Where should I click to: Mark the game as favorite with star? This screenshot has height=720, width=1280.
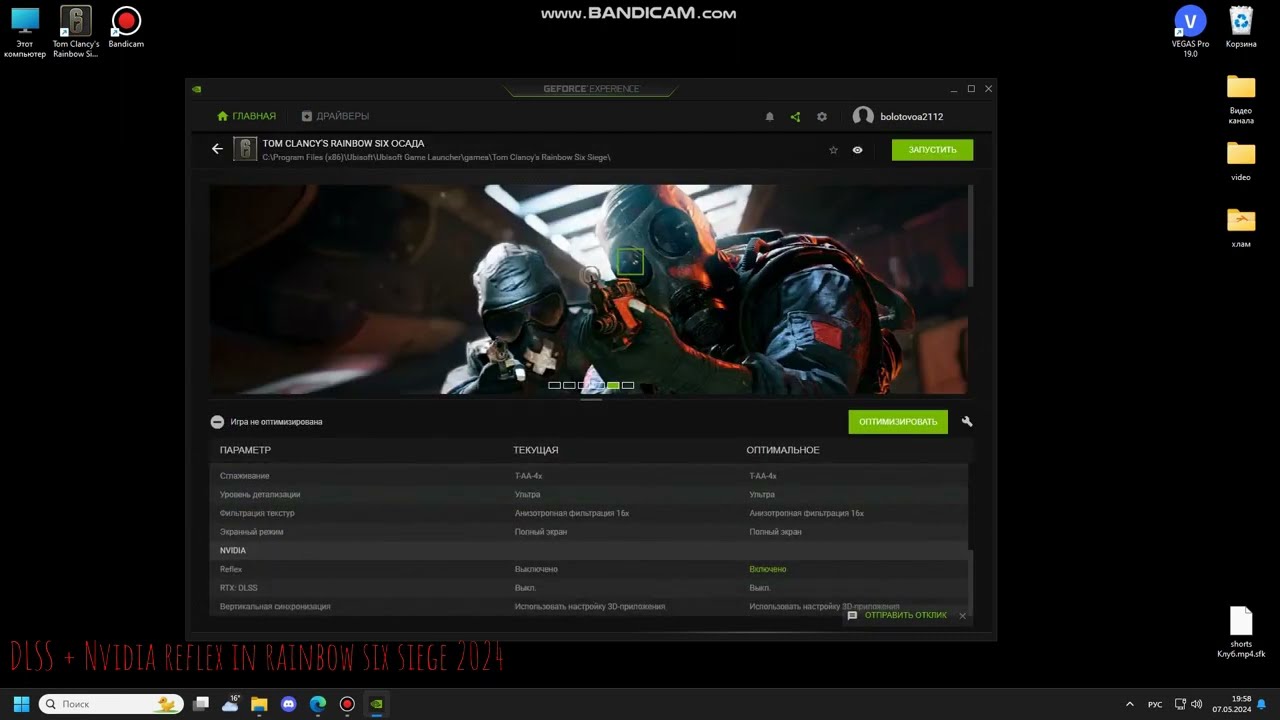(833, 150)
